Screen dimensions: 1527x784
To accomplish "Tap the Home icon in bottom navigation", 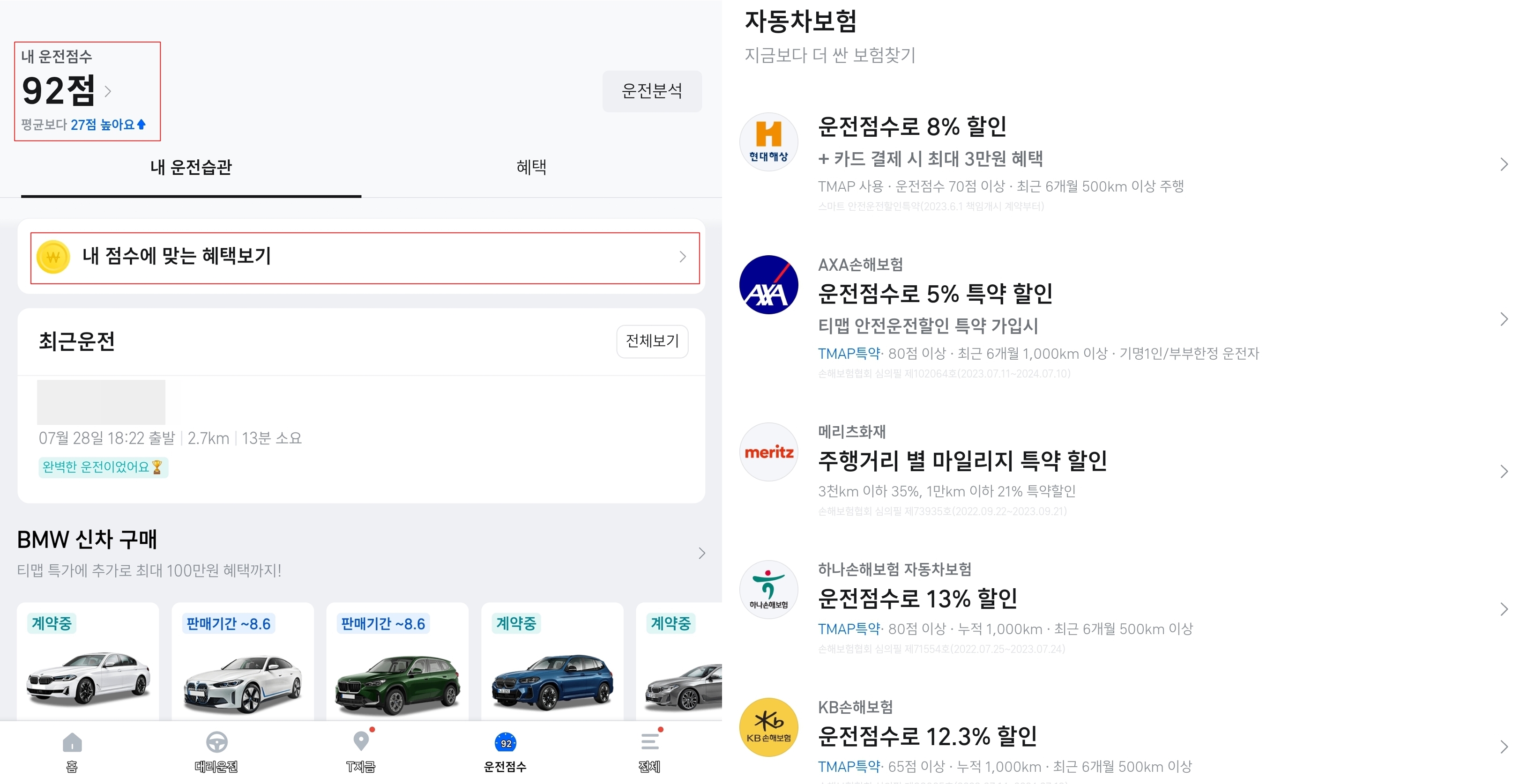I will click(x=72, y=742).
